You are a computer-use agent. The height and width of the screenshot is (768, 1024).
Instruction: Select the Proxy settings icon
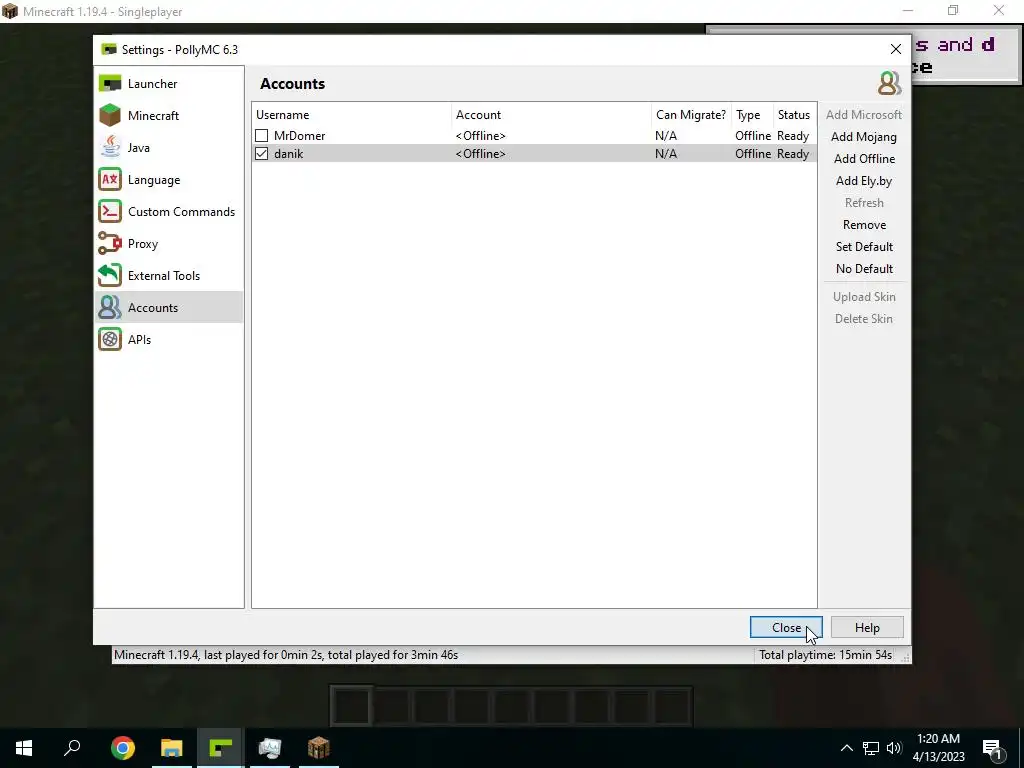click(110, 244)
